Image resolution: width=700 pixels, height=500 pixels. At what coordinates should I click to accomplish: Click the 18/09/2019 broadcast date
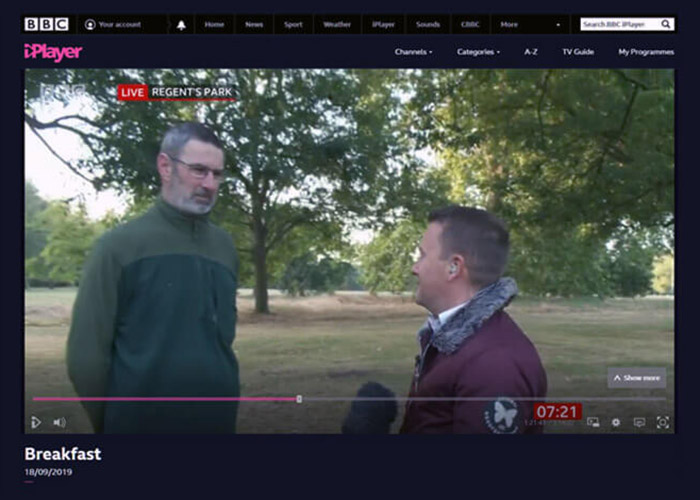[x=48, y=472]
